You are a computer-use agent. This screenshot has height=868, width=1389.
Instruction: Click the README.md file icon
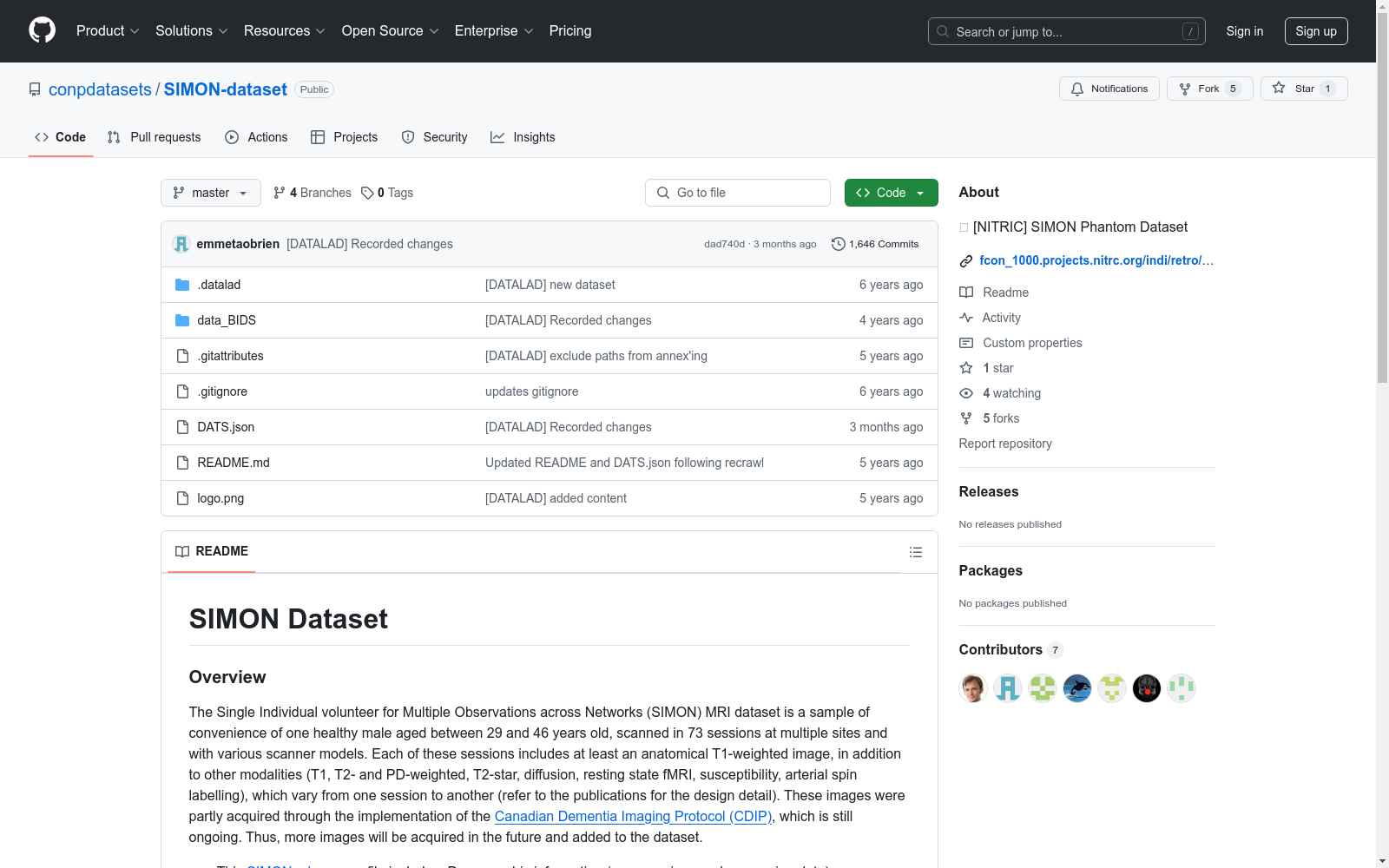pyautogui.click(x=182, y=463)
